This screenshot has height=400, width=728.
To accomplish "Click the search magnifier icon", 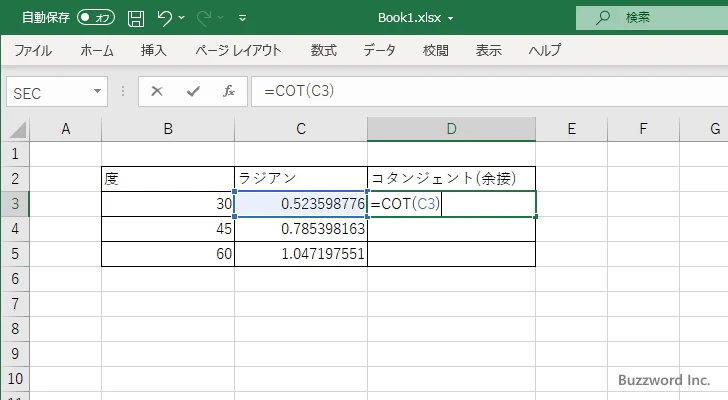I will coord(603,18).
